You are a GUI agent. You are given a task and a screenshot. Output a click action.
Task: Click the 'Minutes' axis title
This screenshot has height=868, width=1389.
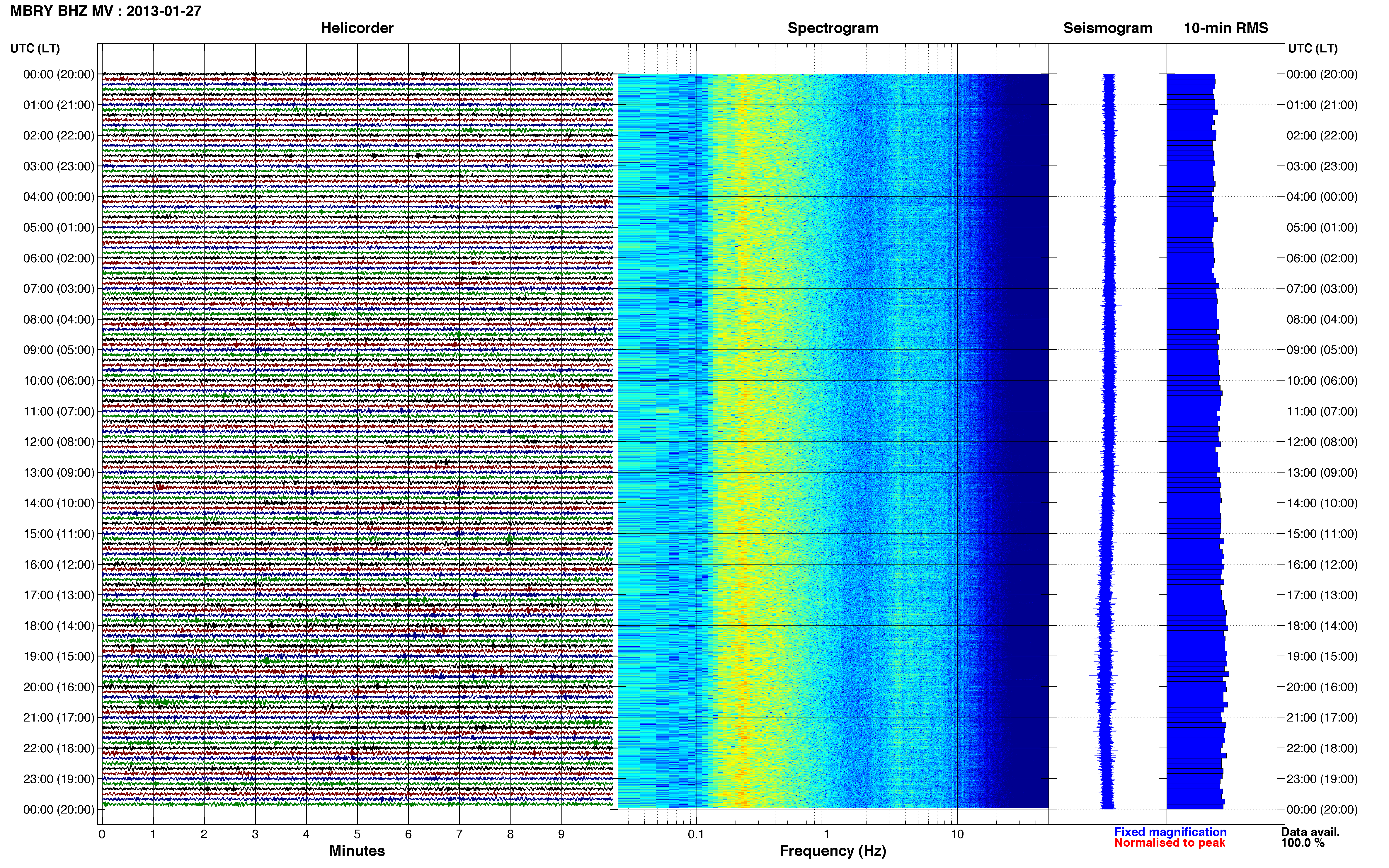[x=357, y=851]
